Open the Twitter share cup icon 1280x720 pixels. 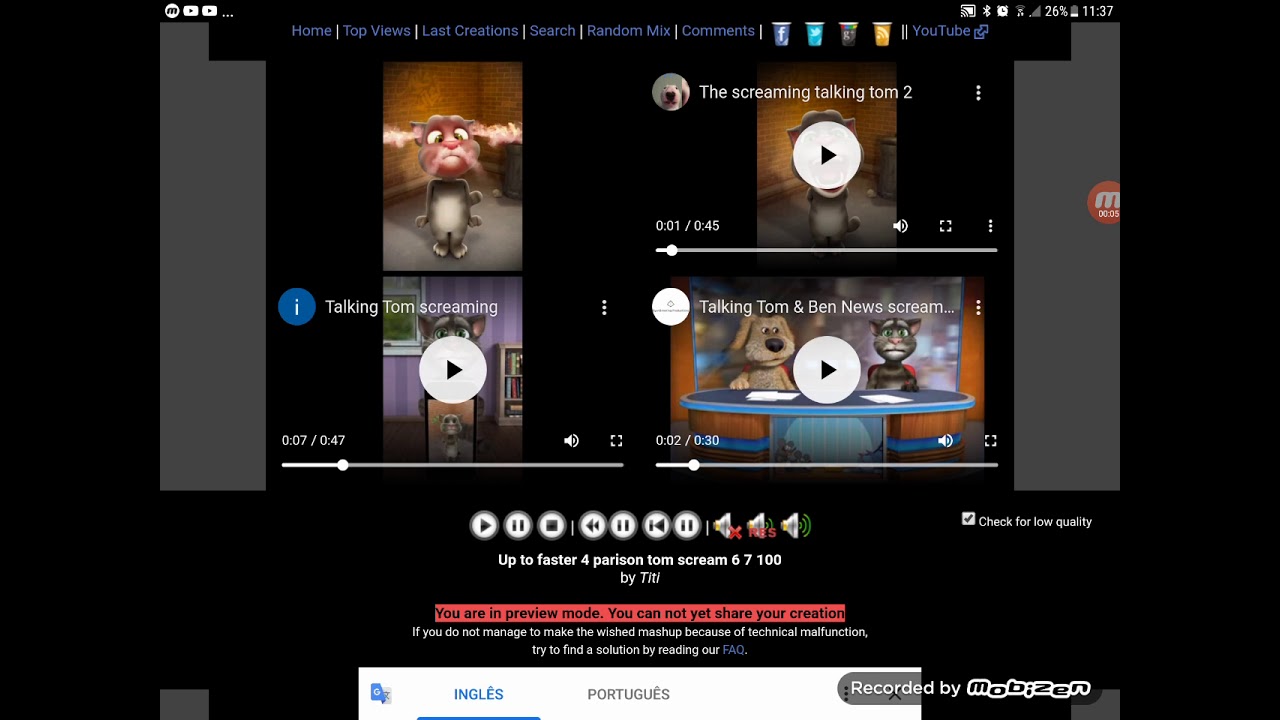pyautogui.click(x=815, y=33)
